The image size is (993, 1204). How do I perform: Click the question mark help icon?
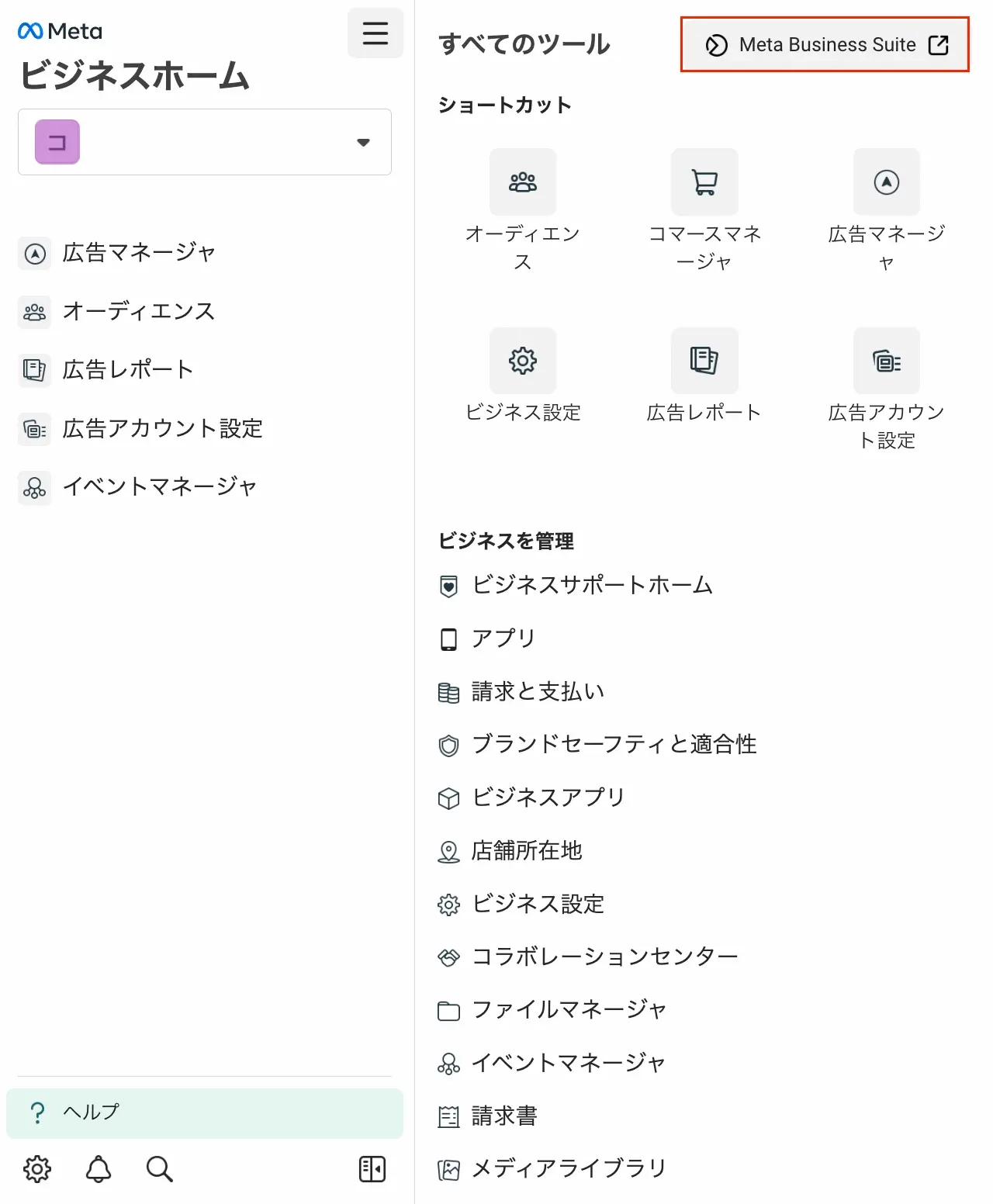pyautogui.click(x=36, y=1113)
